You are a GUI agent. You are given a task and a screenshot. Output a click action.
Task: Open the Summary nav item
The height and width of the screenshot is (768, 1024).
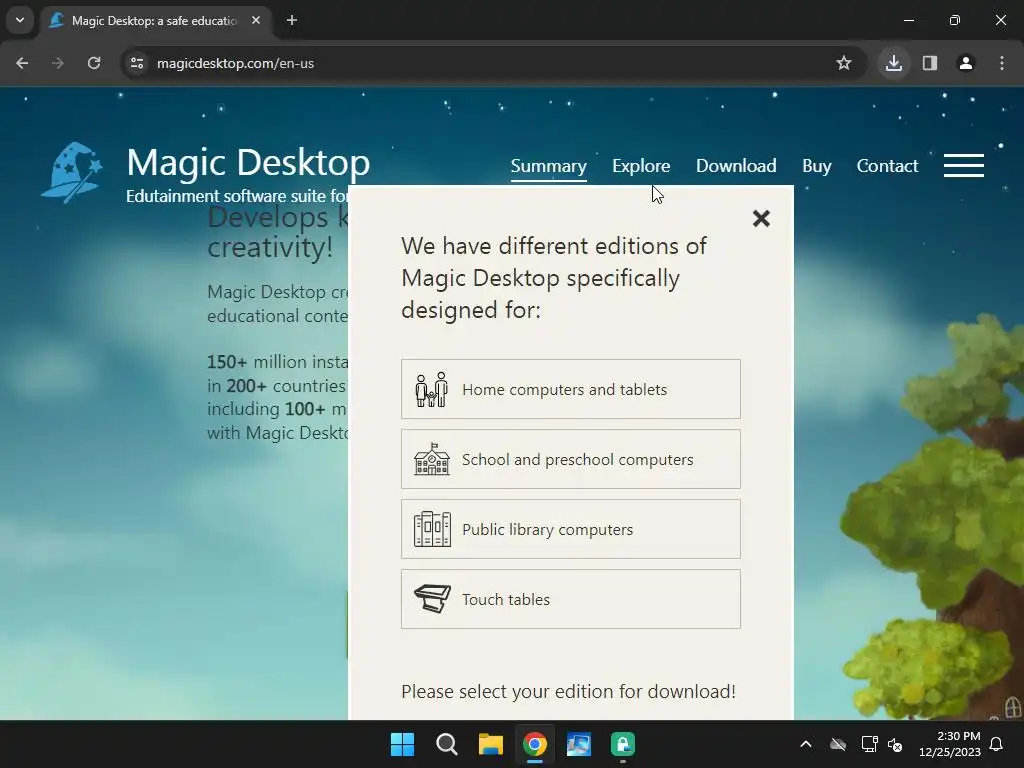click(x=549, y=166)
